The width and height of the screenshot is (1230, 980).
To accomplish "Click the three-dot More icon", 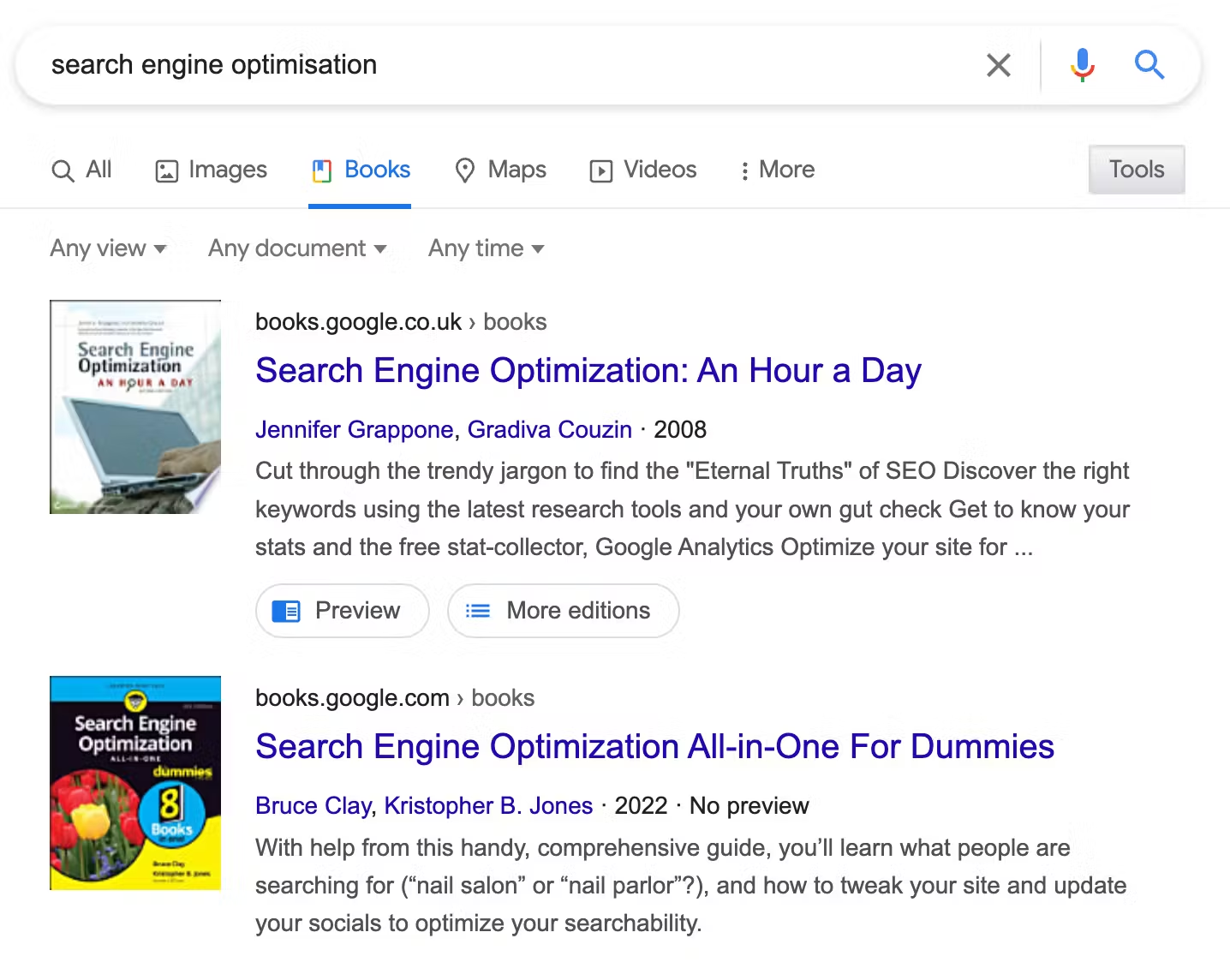I will point(744,170).
